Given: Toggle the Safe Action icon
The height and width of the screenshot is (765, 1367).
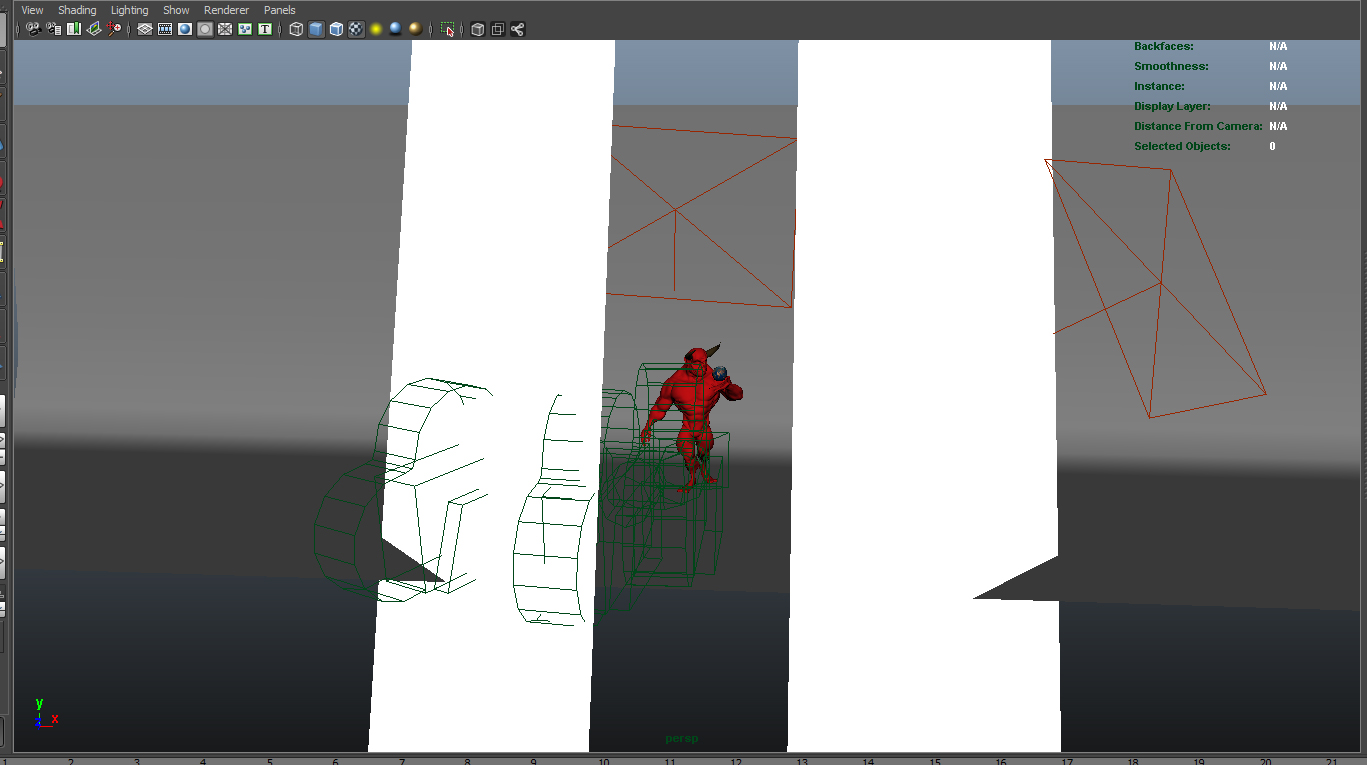Looking at the screenshot, I should point(245,29).
